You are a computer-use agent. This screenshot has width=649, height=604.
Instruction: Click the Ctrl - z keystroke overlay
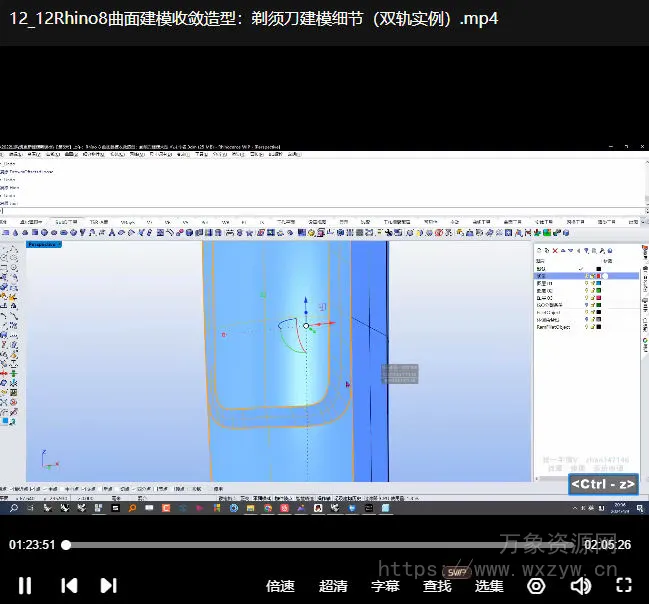[603, 484]
